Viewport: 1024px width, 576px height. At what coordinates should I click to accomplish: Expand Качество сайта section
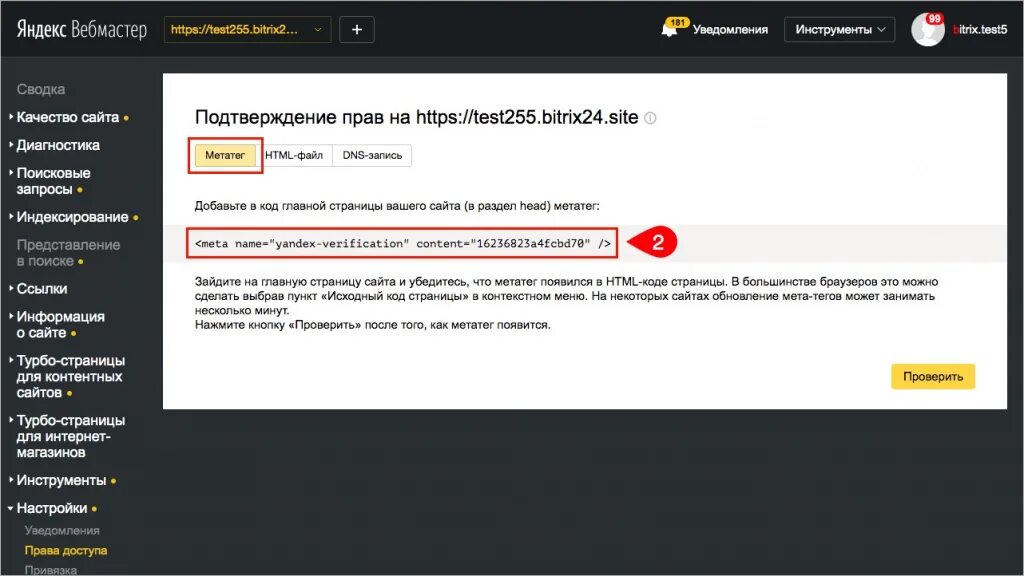point(68,117)
